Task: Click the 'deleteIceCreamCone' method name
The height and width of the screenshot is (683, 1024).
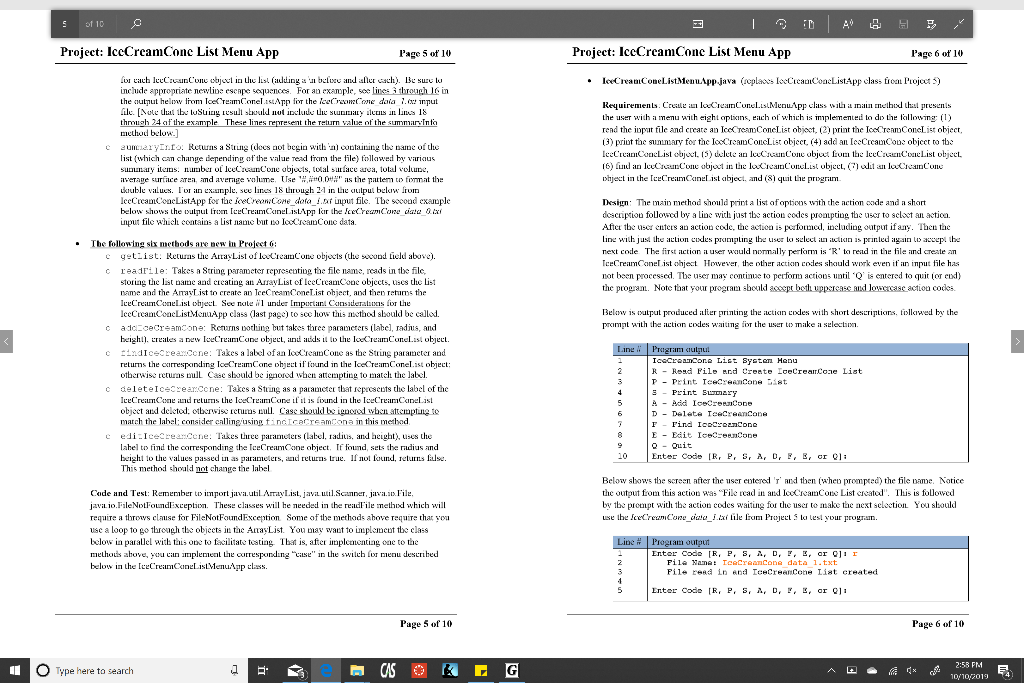Action: point(171,389)
